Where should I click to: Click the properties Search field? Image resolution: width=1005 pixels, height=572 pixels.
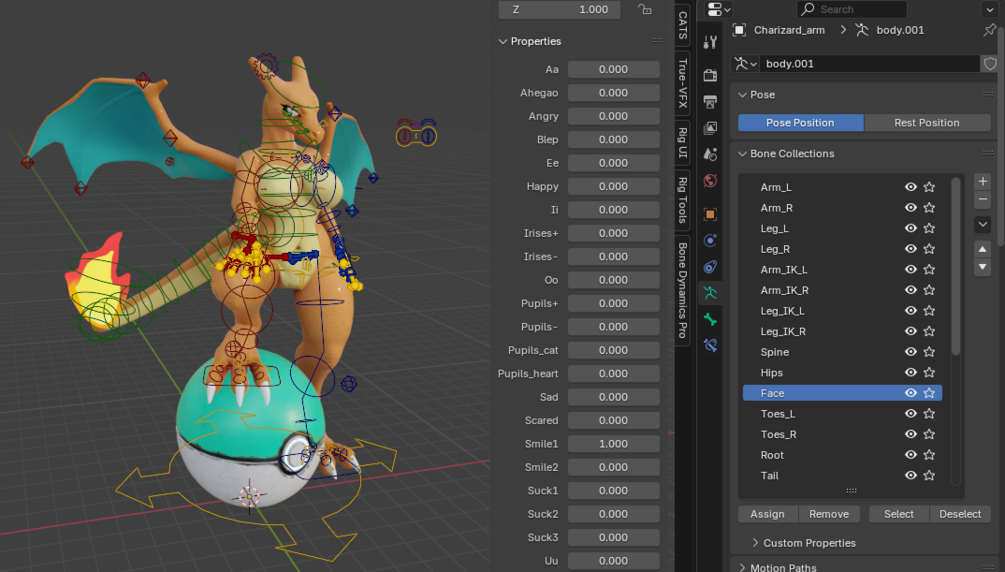click(x=852, y=9)
